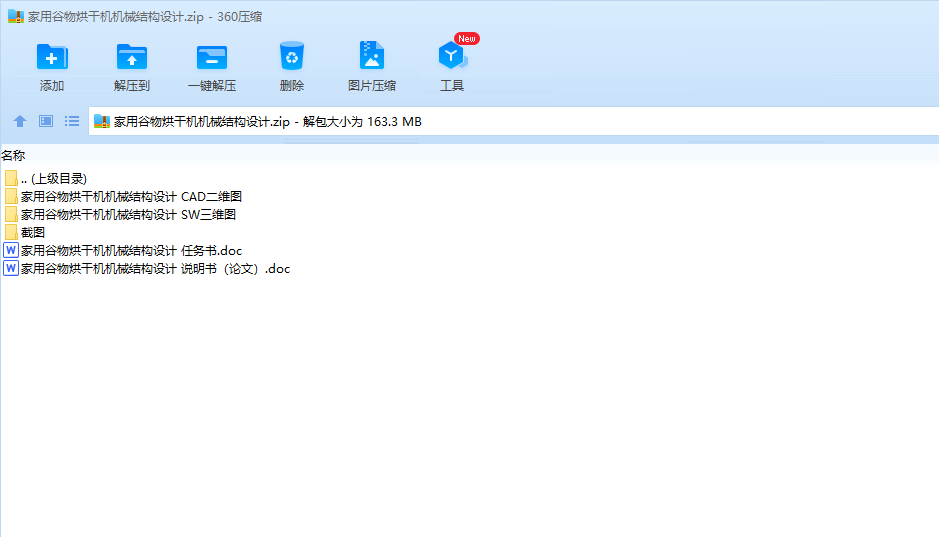Click the 360压缩 app icon in title bar
Image resolution: width=939 pixels, height=537 pixels.
coord(16,16)
